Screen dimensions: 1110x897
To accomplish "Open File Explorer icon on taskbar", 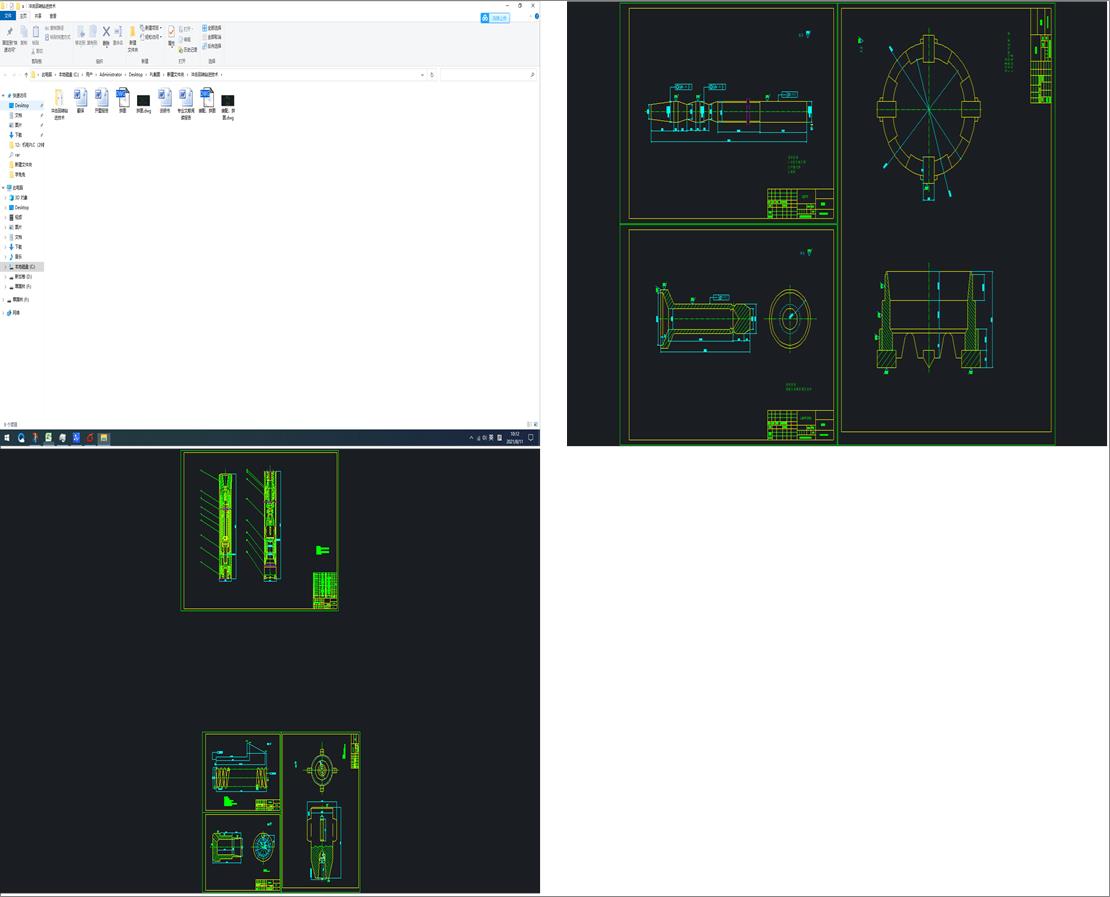I will (x=103, y=438).
